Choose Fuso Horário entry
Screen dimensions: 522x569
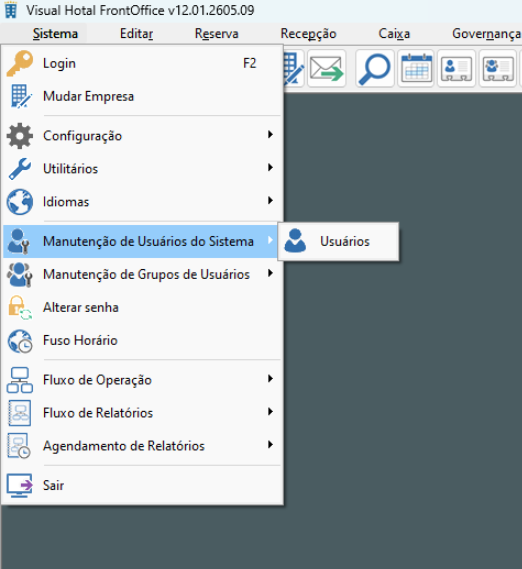point(143,341)
